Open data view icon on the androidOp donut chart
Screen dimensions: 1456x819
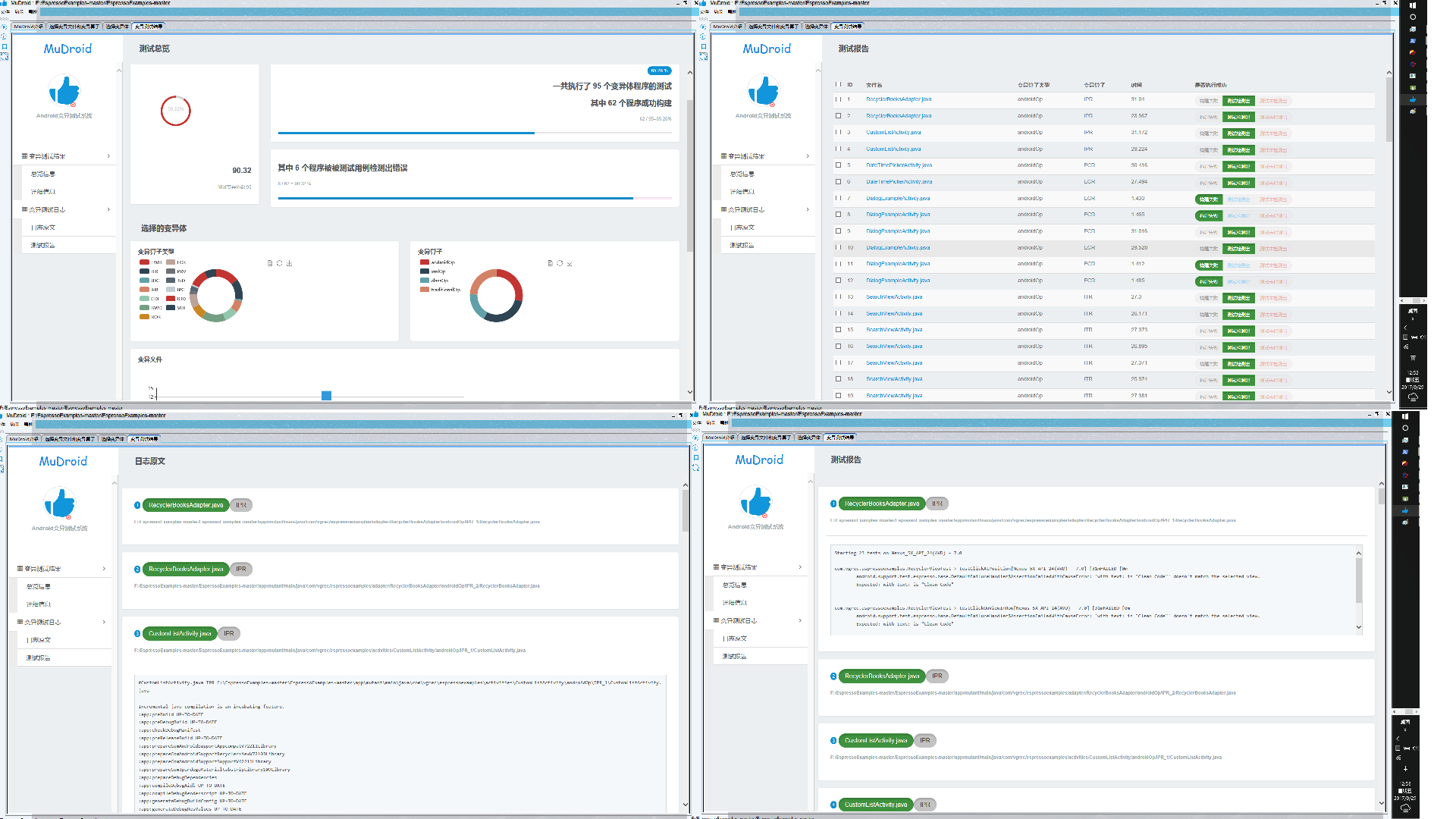(x=550, y=263)
